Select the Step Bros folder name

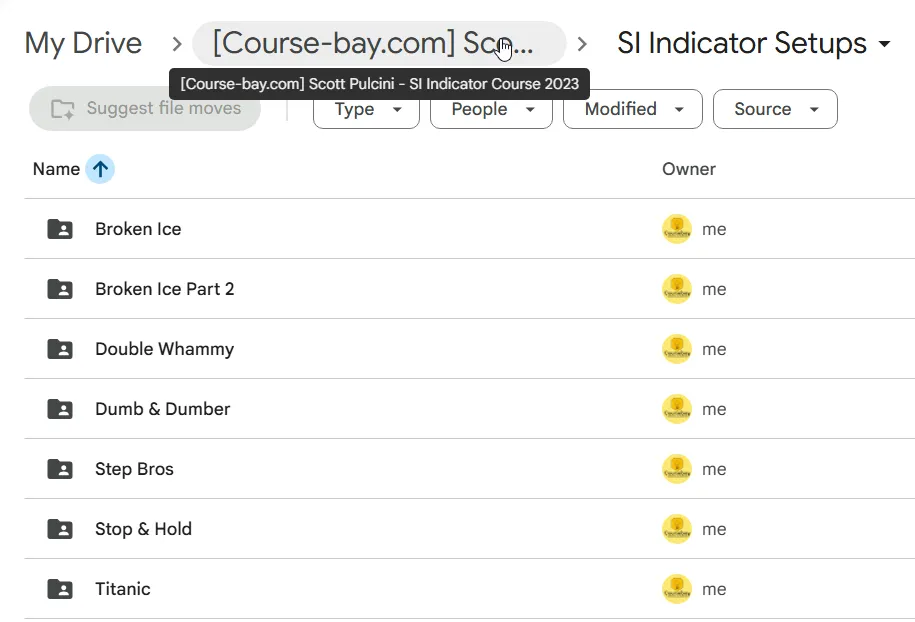(x=134, y=469)
